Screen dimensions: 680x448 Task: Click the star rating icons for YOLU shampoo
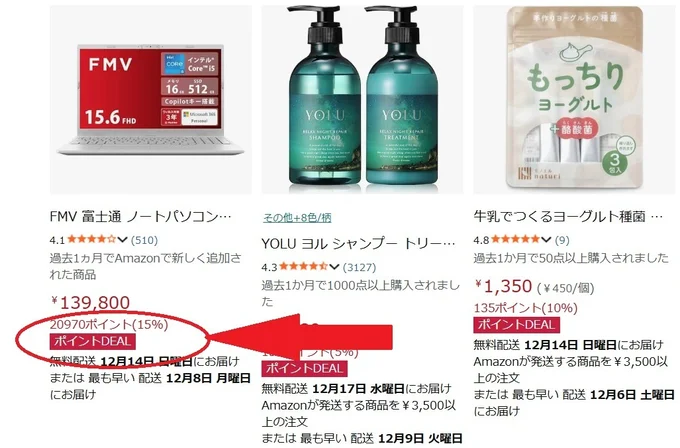click(x=303, y=267)
